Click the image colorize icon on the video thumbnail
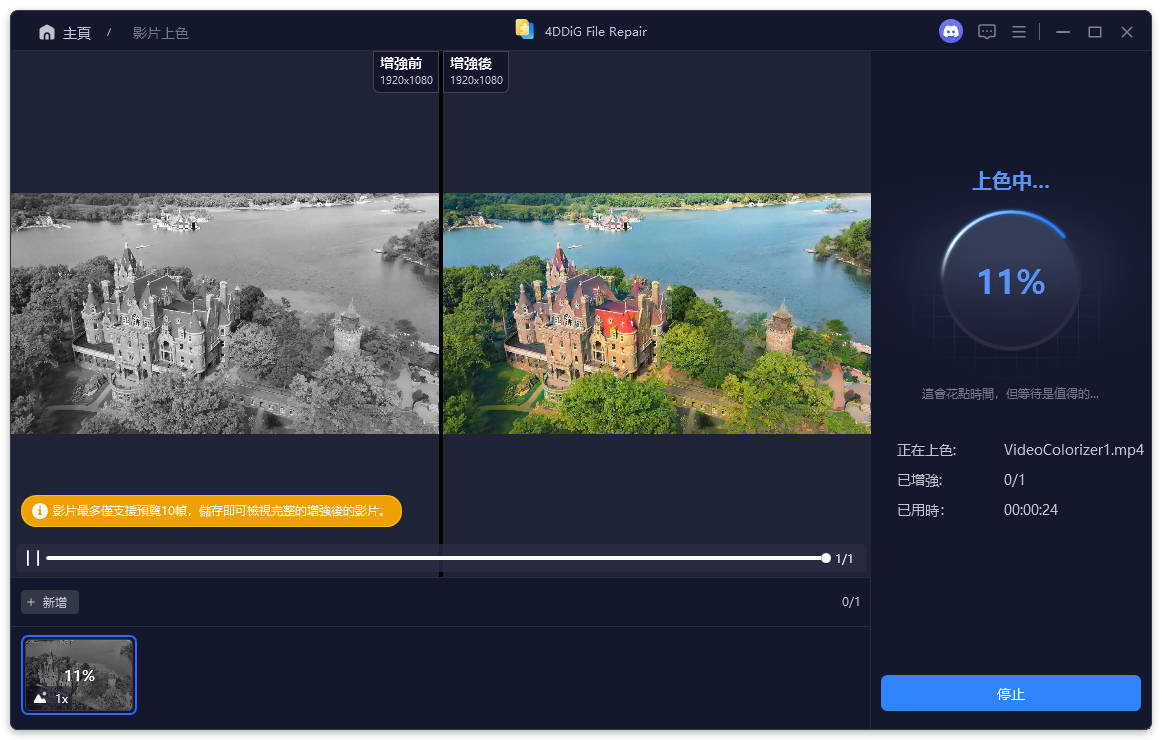 [x=40, y=700]
